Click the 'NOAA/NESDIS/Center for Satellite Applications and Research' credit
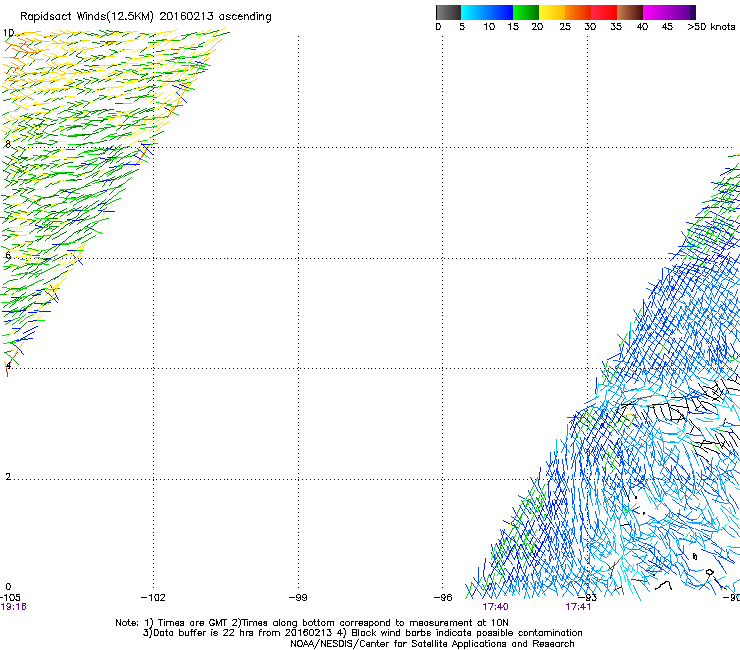This screenshot has height=650, width=740. (x=432, y=644)
